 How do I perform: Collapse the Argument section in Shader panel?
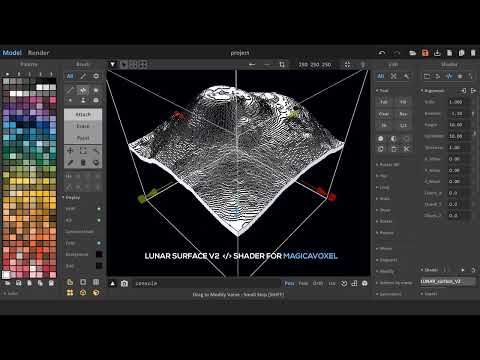click(x=433, y=91)
